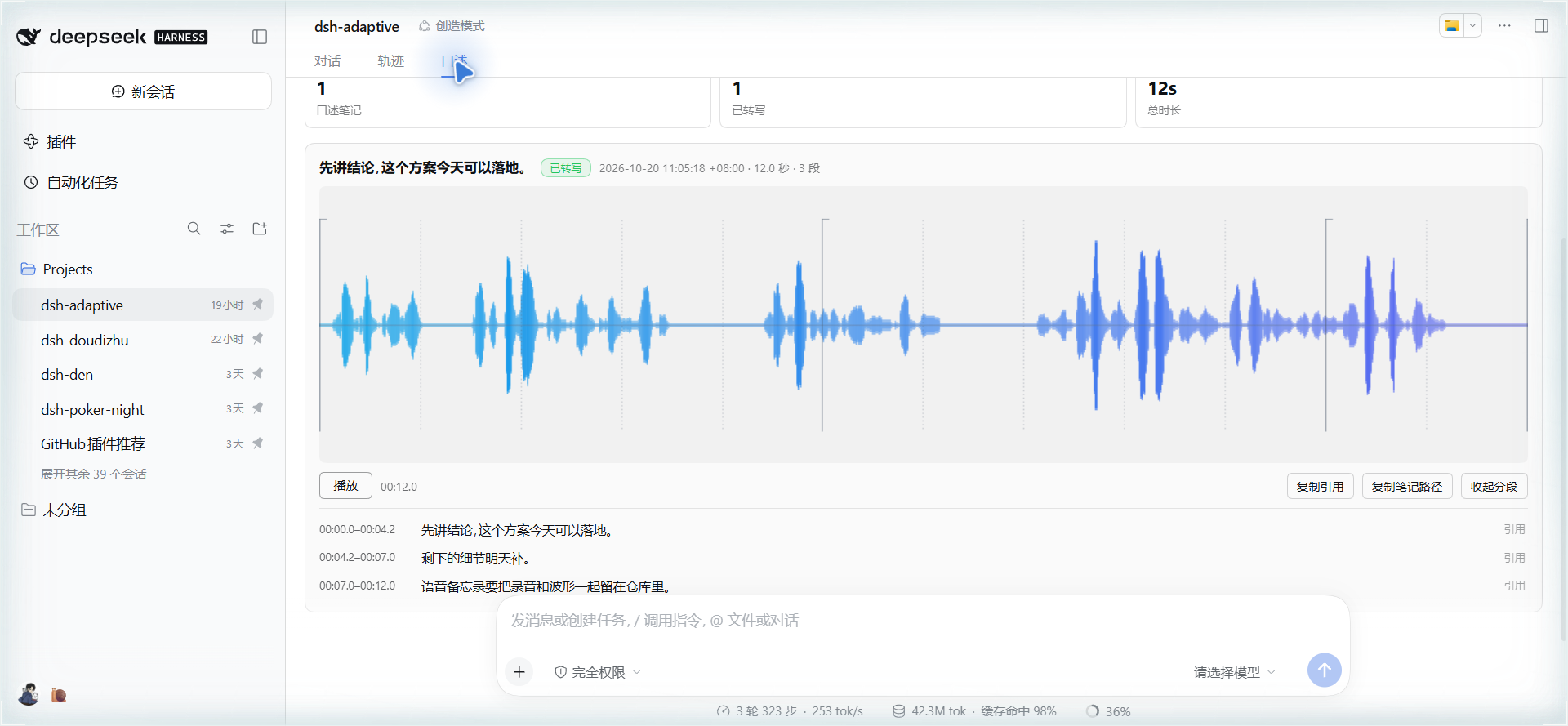Collapse segments with 收起分段
Viewport: 1568px width, 726px height.
point(1494,486)
